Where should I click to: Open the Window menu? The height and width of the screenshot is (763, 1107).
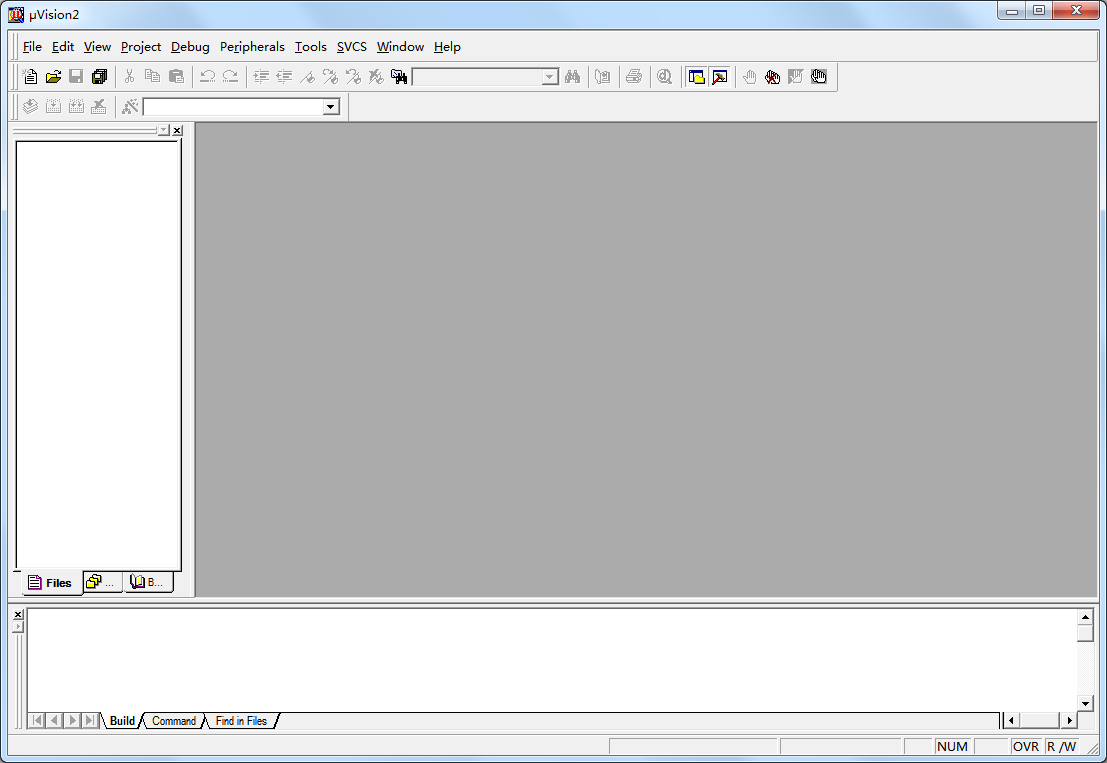400,47
